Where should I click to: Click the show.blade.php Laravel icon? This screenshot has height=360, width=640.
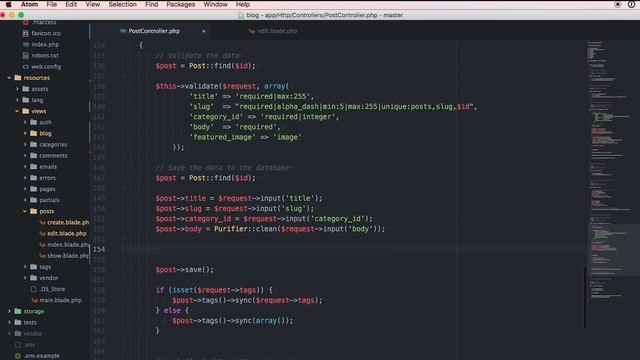tap(42, 256)
